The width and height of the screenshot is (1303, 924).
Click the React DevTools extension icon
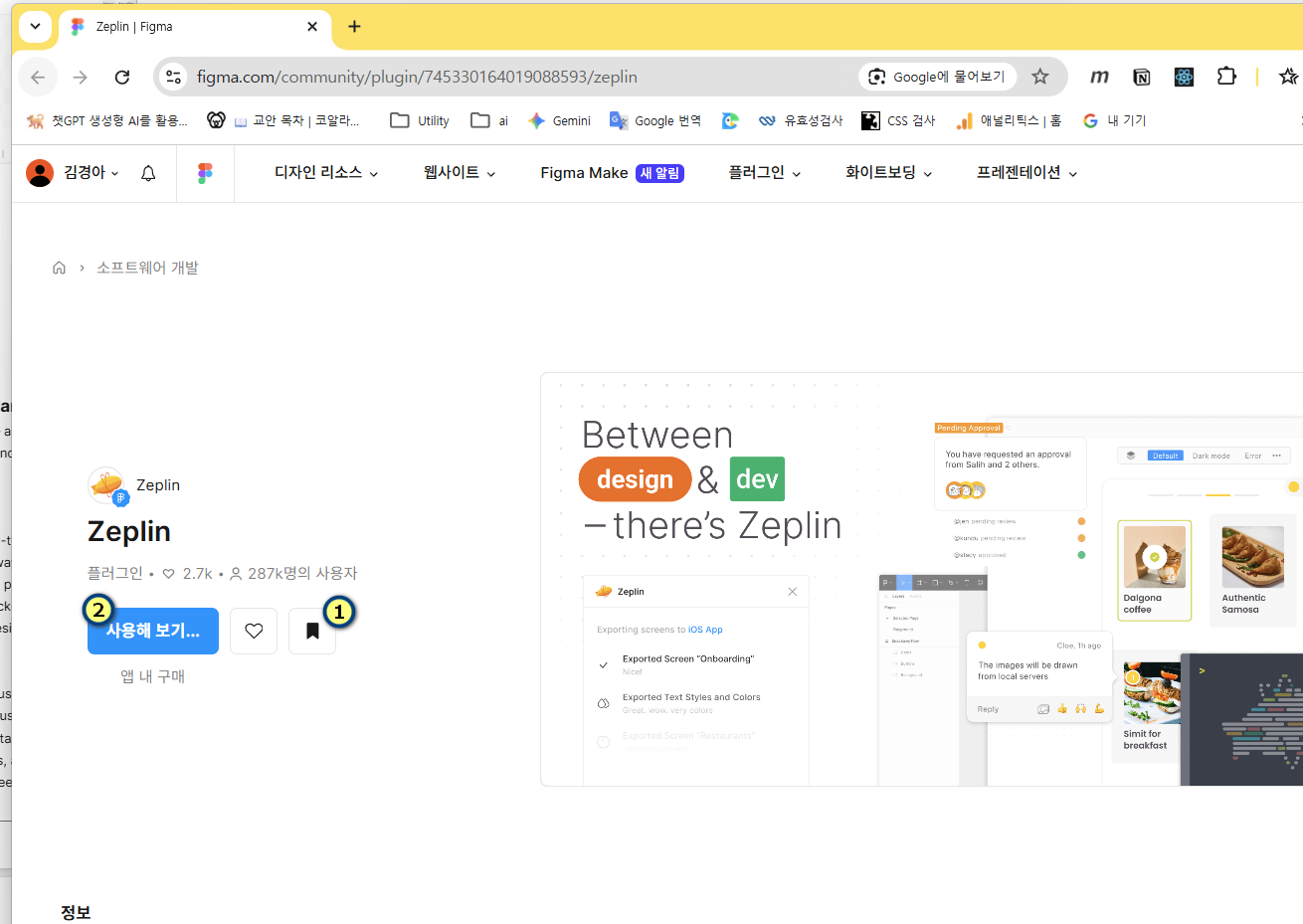click(x=1184, y=77)
